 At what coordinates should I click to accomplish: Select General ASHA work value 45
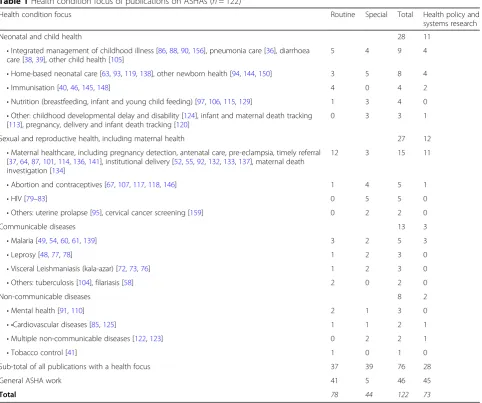pos(427,381)
